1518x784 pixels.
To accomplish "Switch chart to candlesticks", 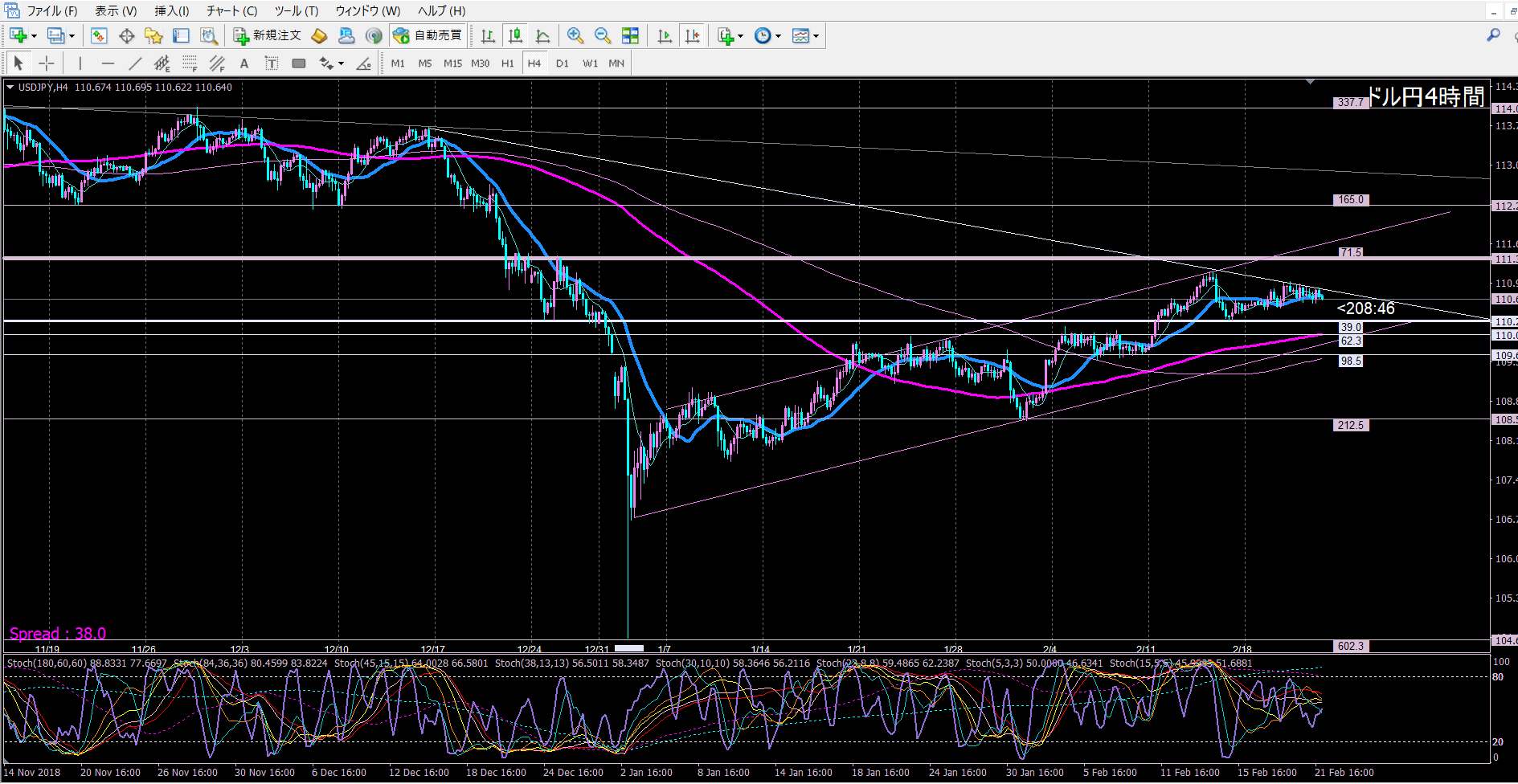I will point(515,35).
